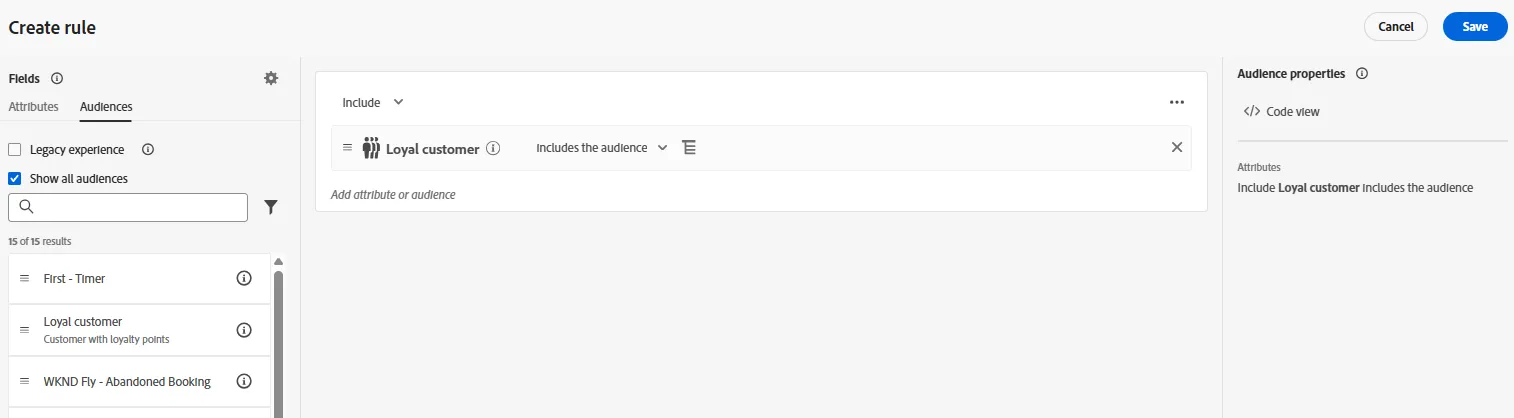Save the rule

[1475, 27]
